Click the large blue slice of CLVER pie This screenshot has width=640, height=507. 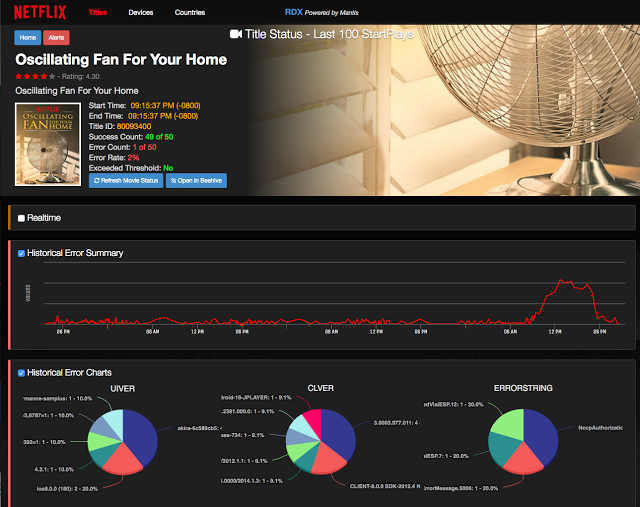[339, 433]
